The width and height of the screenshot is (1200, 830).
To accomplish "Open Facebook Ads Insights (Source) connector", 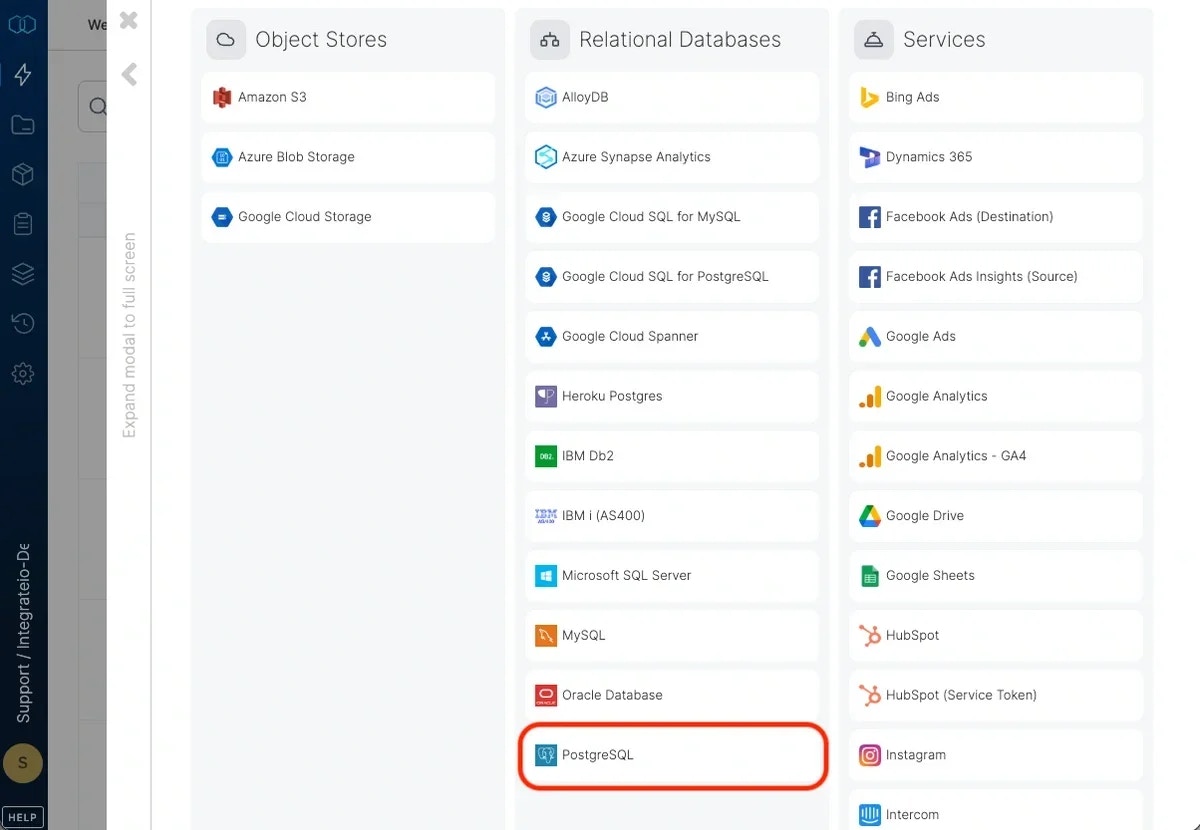I will click(995, 276).
